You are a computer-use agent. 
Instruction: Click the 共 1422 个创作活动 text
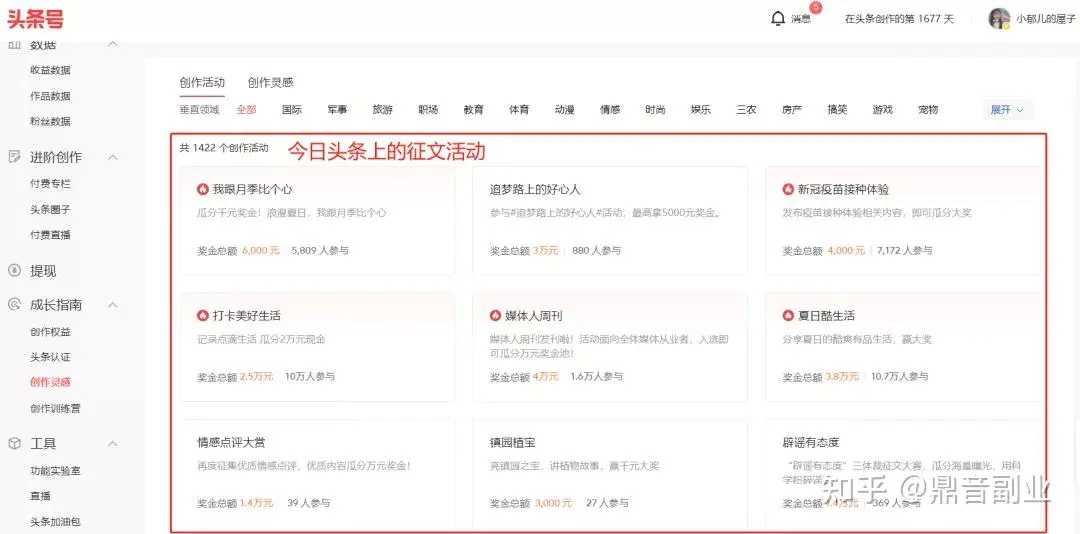coord(224,147)
